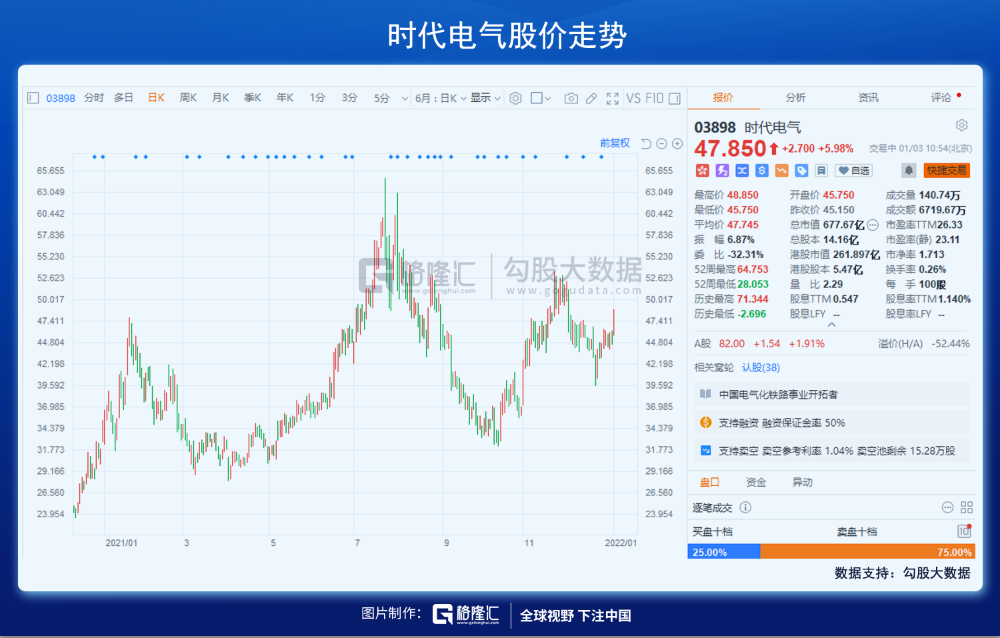The height and width of the screenshot is (638, 1000).
Task: Select the 月K chart tab
Action: coord(220,98)
